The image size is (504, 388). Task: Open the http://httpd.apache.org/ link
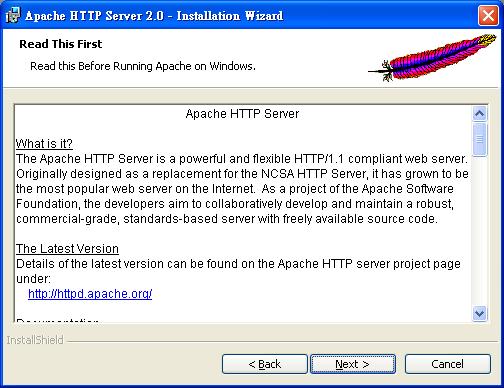[x=90, y=294]
